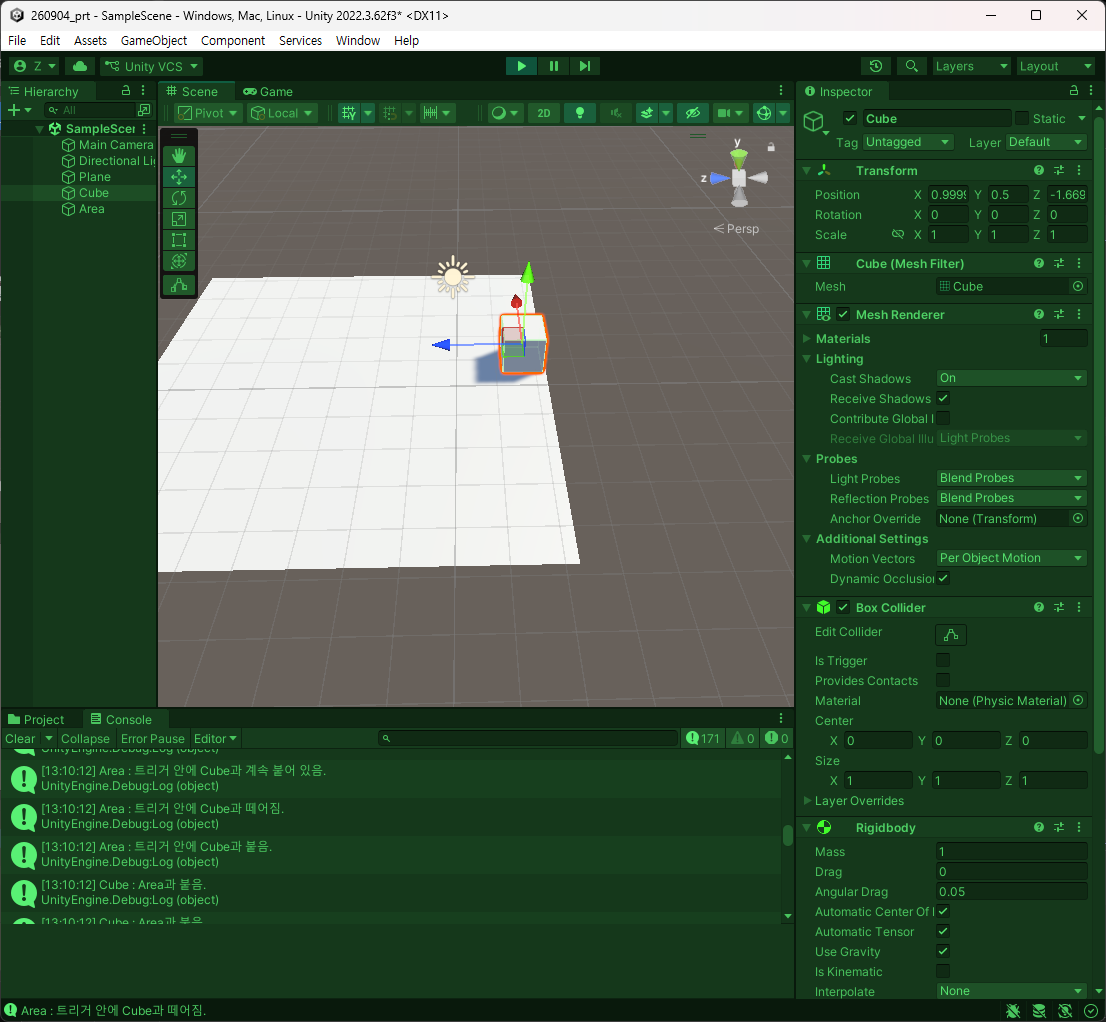Toggle the Receive Shadows checkbox
Screen dimensions: 1106x1022
tap(942, 398)
